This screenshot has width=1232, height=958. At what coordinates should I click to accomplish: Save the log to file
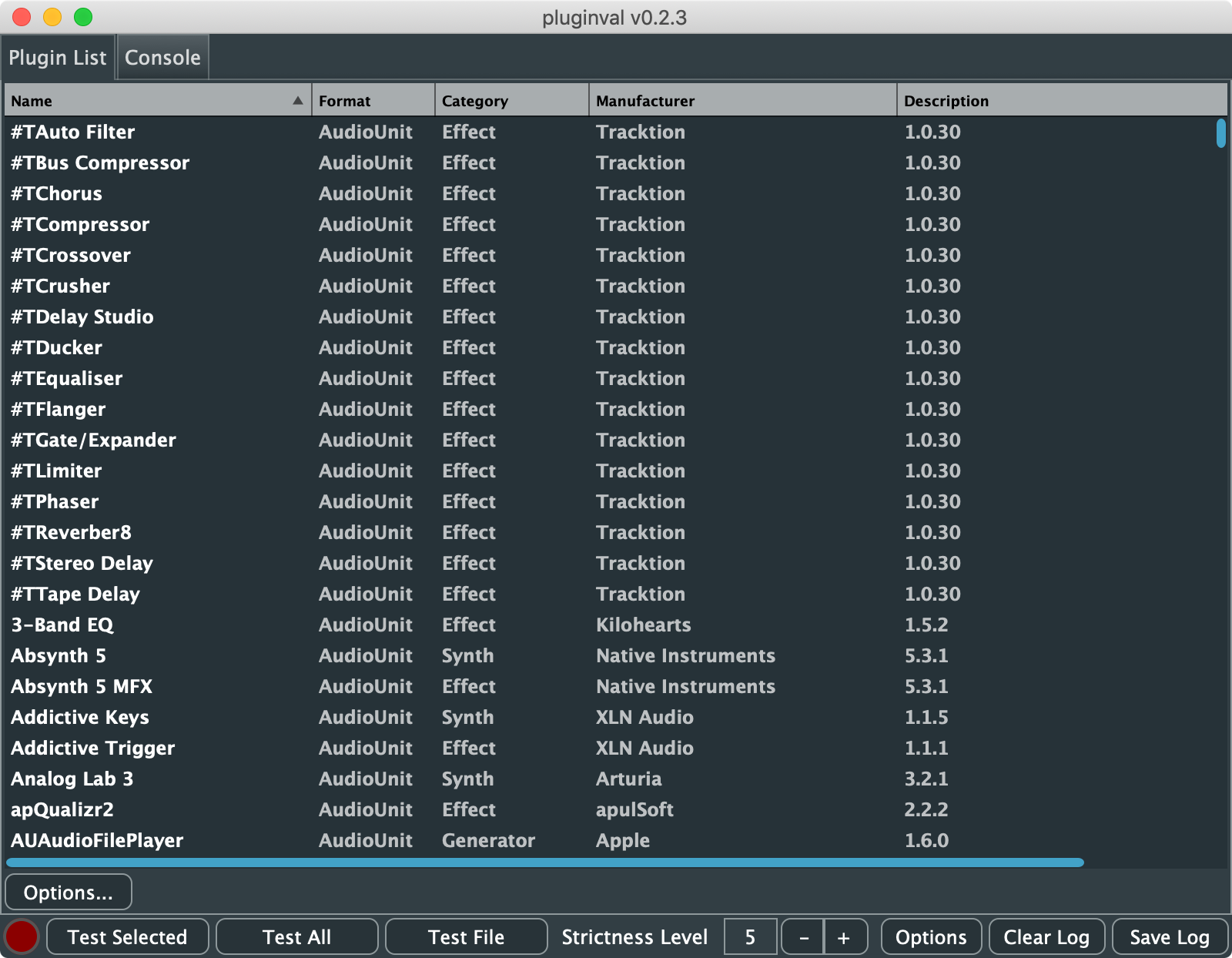1169,937
